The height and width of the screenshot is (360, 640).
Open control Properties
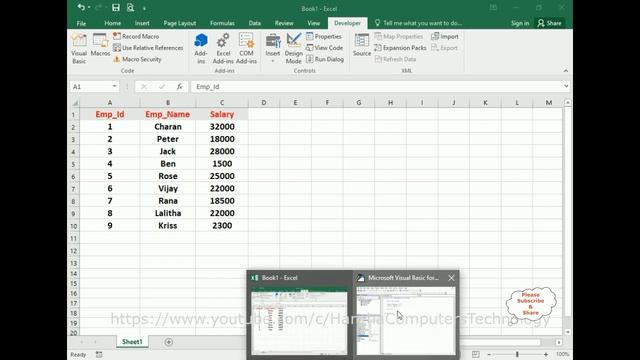click(324, 36)
